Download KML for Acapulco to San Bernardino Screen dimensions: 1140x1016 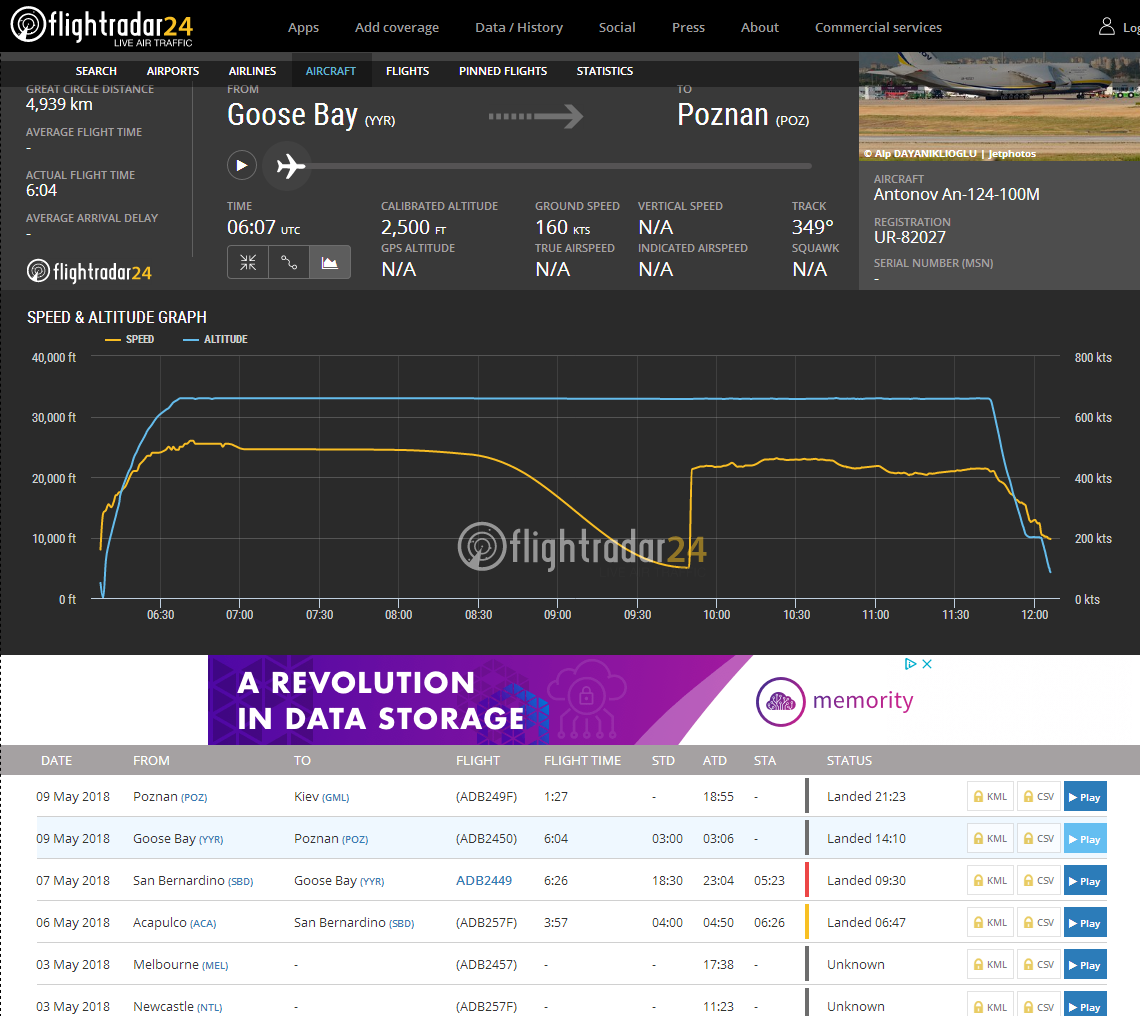[x=990, y=923]
